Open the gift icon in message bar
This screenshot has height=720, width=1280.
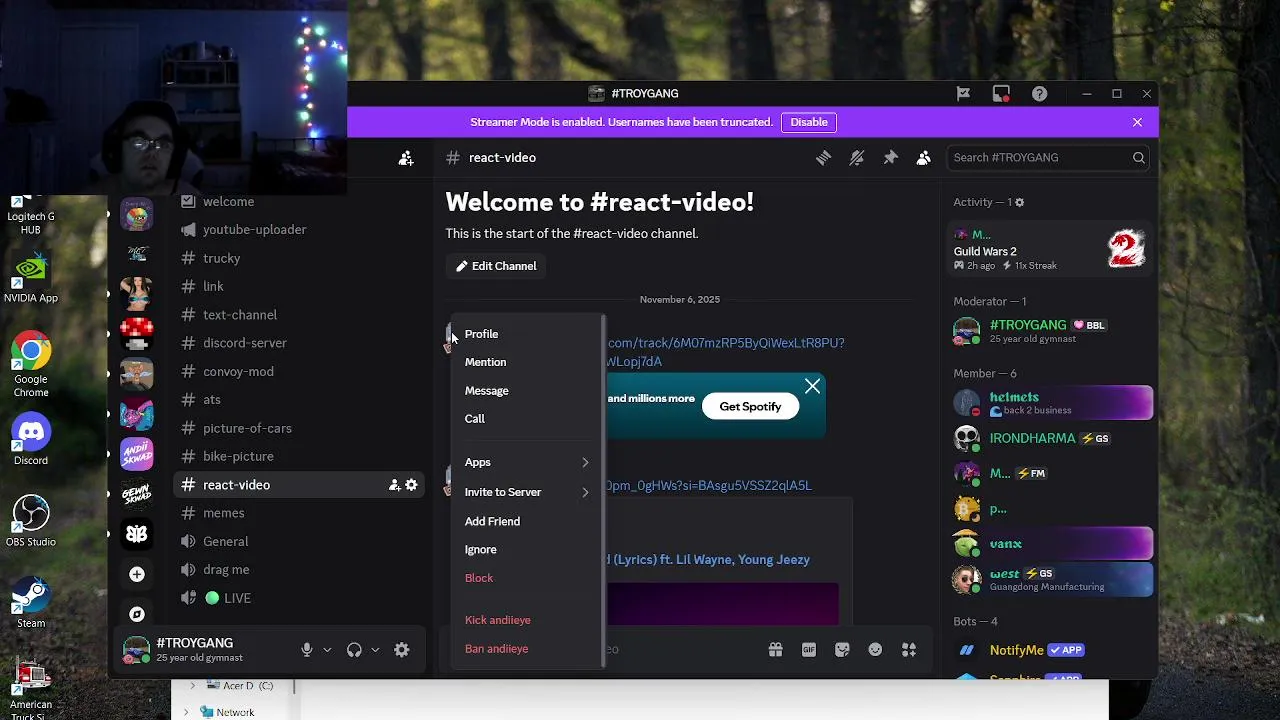(x=775, y=650)
